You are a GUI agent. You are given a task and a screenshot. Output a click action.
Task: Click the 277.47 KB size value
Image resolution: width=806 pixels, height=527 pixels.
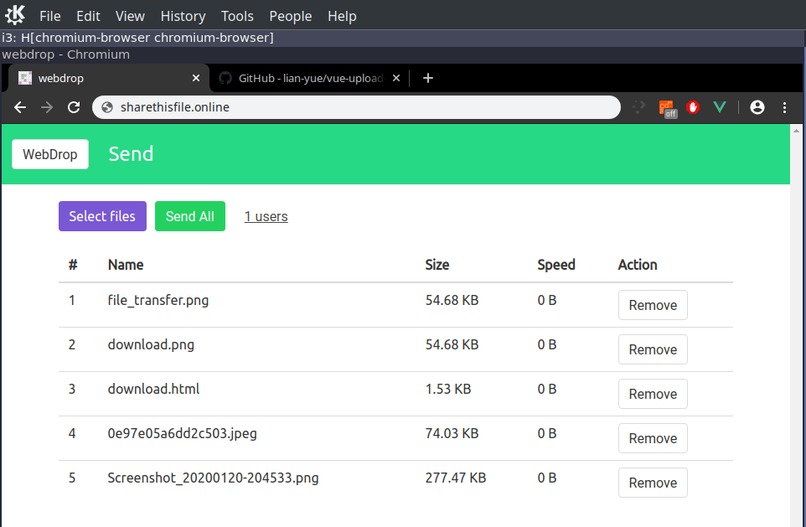click(455, 478)
